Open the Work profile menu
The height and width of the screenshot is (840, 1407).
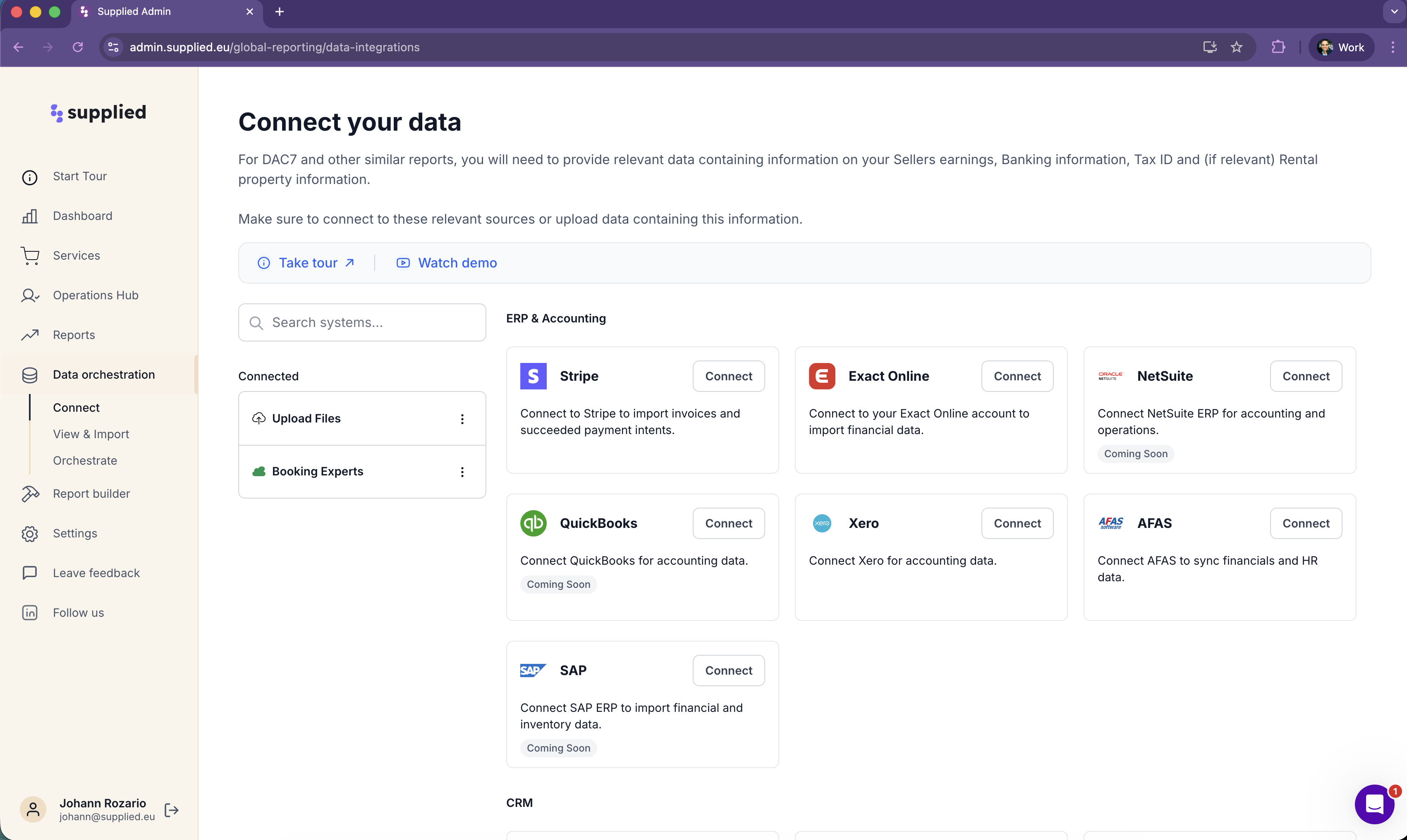click(1341, 47)
